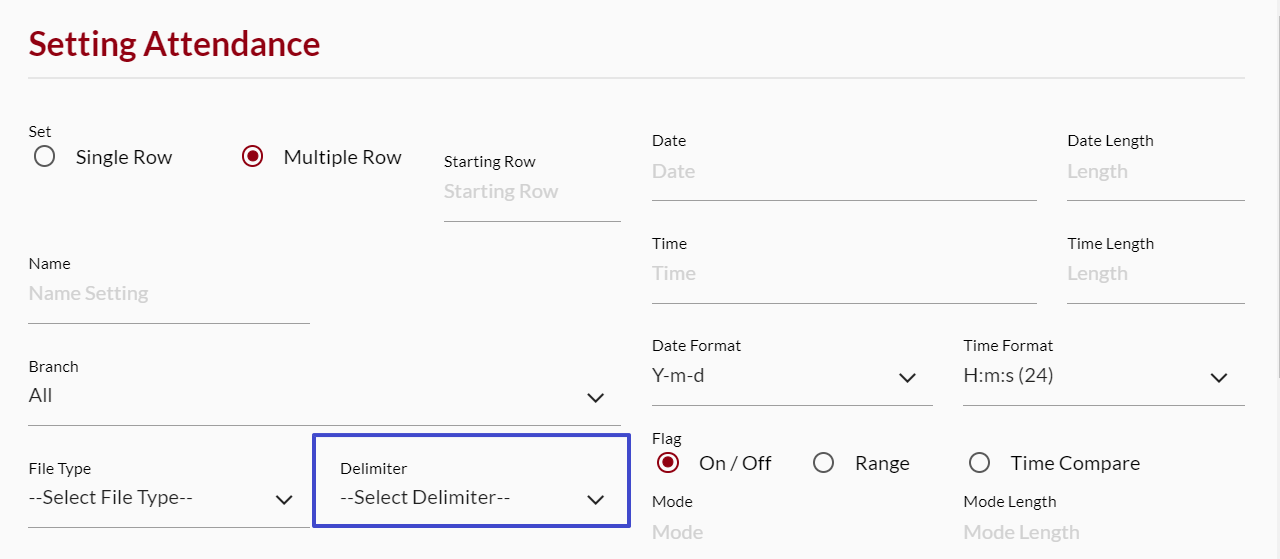Select the Range flag radio button

(823, 463)
